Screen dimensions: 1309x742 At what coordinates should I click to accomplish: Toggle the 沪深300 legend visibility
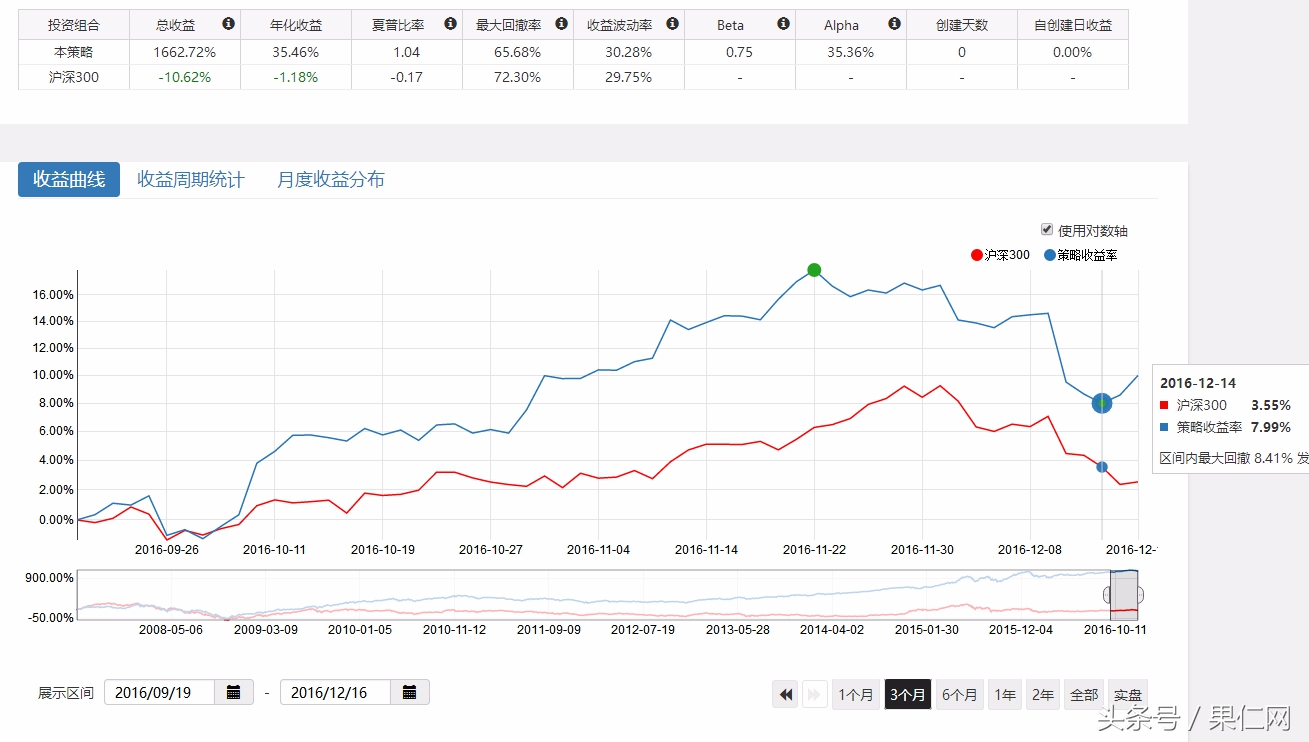tap(1000, 255)
